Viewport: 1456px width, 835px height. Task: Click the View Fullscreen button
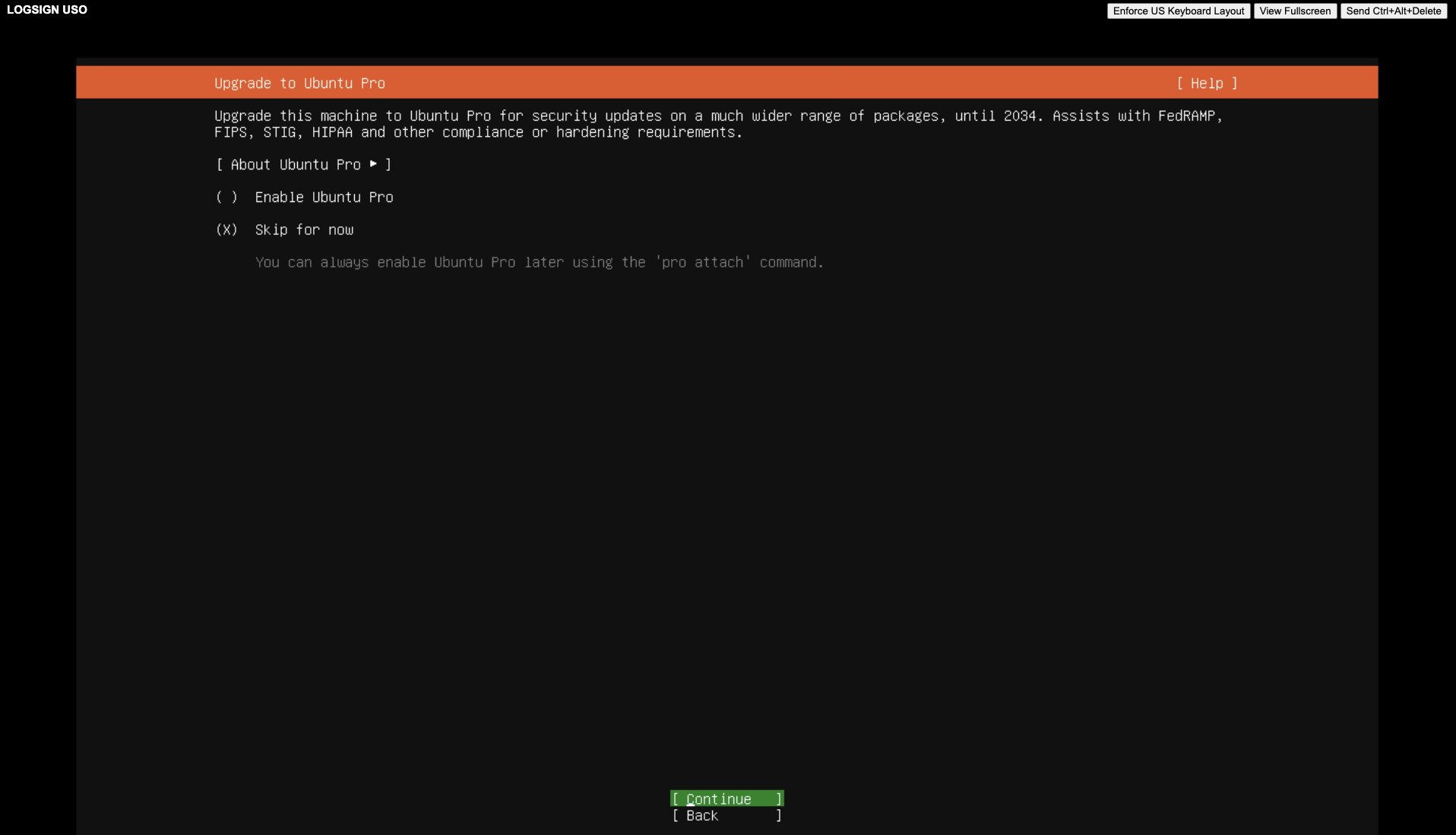[x=1295, y=11]
